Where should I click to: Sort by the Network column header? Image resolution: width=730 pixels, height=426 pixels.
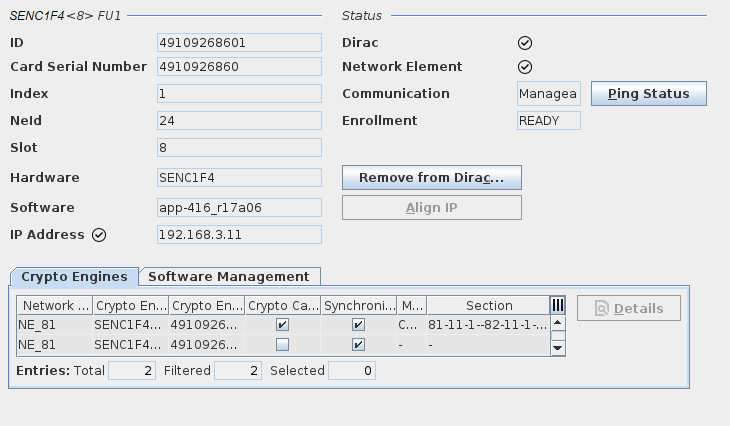coord(55,306)
